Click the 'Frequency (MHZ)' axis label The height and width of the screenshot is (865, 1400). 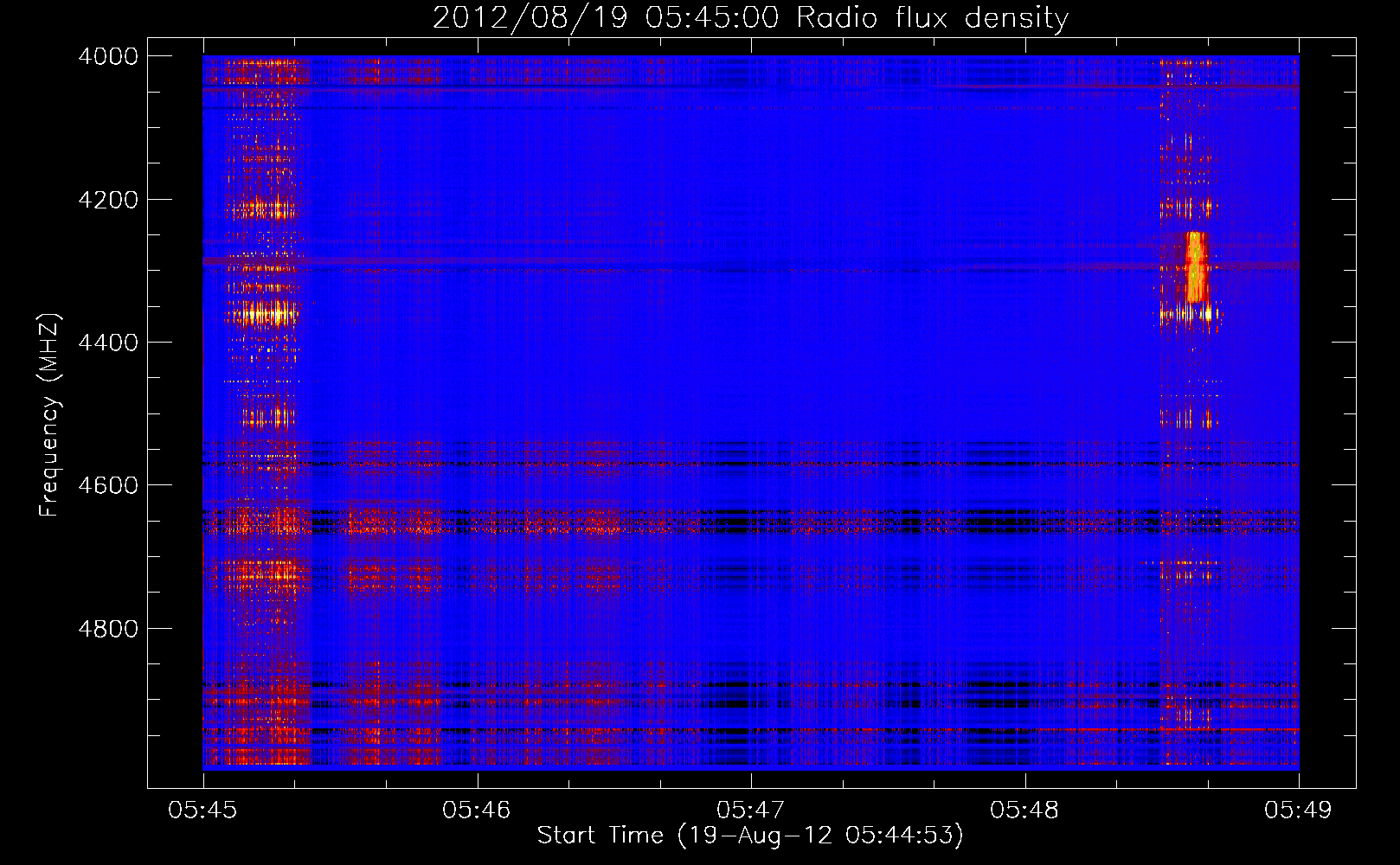click(x=50, y=415)
